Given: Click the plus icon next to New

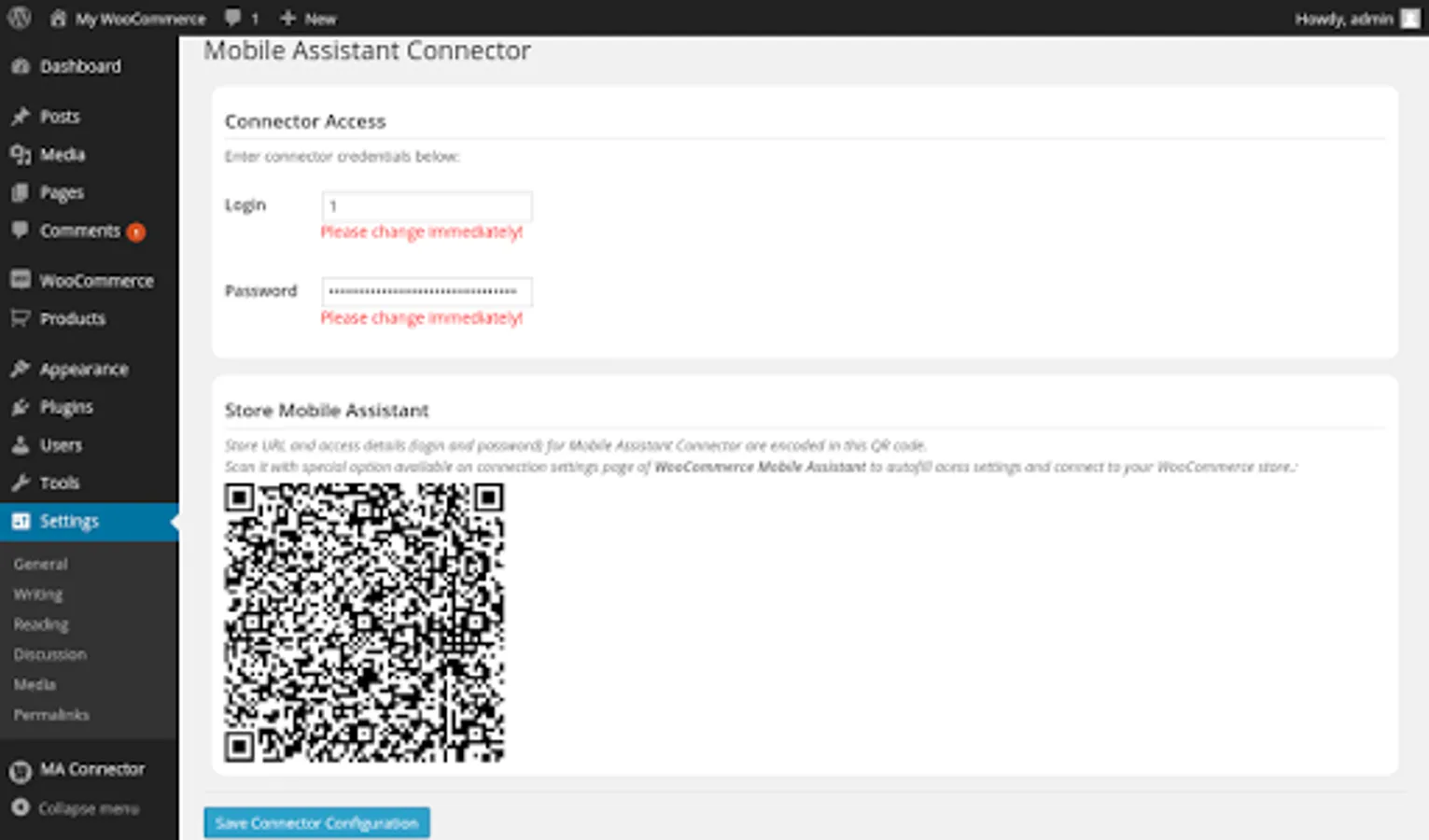Looking at the screenshot, I should coord(287,18).
